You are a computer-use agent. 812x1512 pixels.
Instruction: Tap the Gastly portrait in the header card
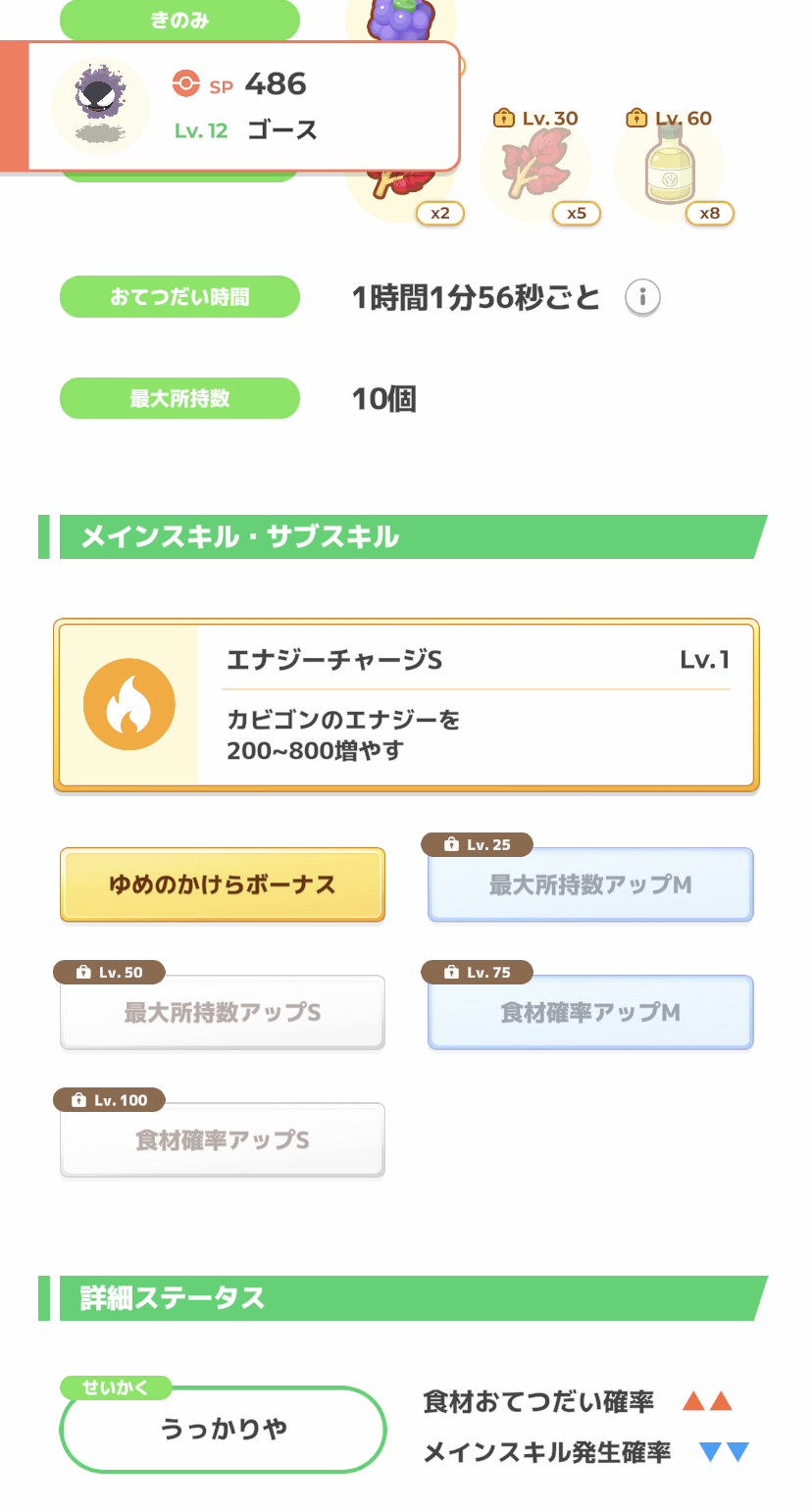99,105
